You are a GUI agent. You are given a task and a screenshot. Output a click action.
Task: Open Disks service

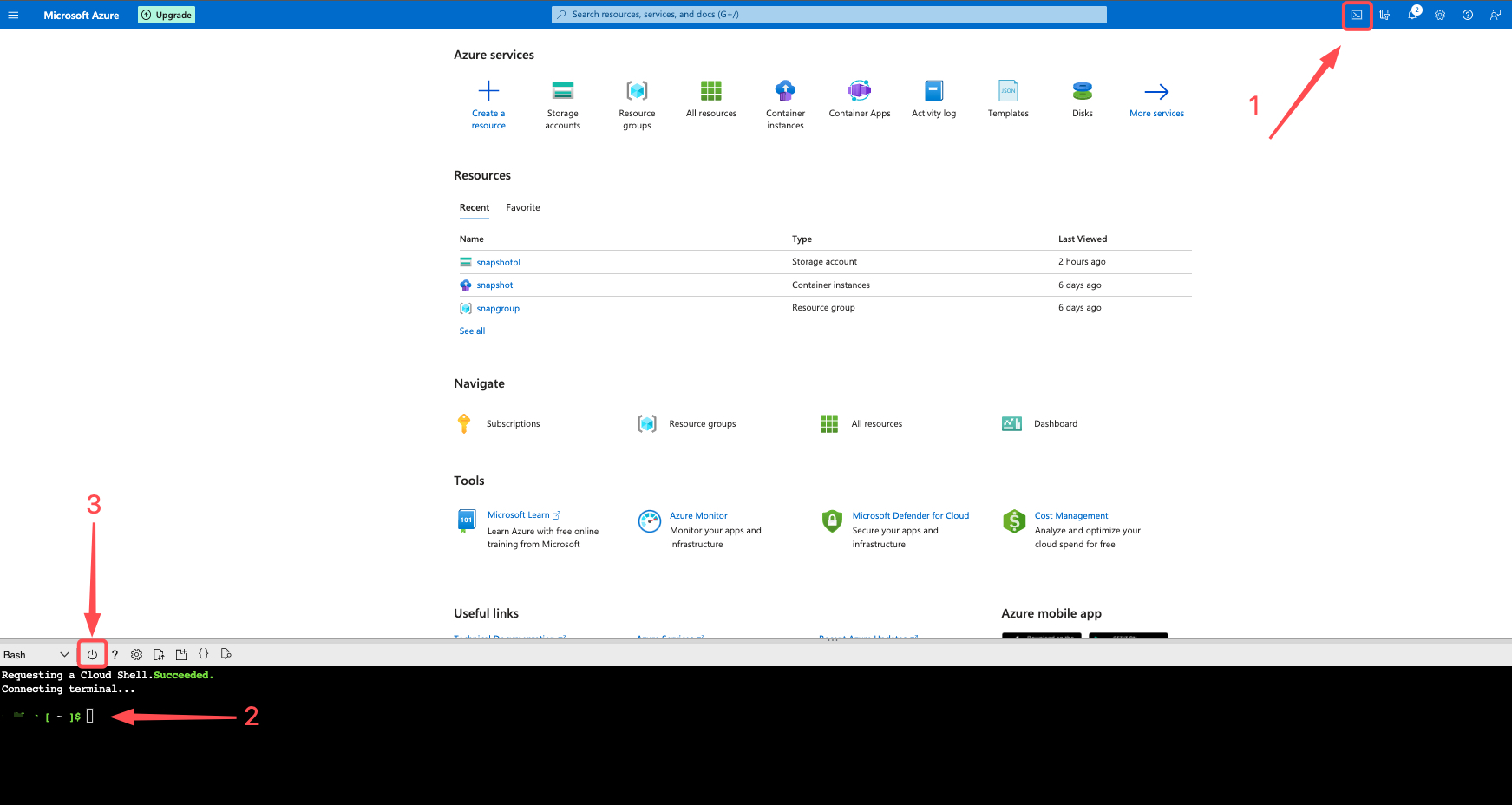1083,98
